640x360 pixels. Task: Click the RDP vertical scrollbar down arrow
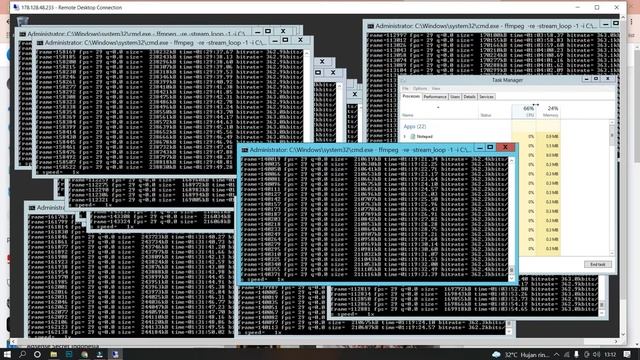[623, 335]
